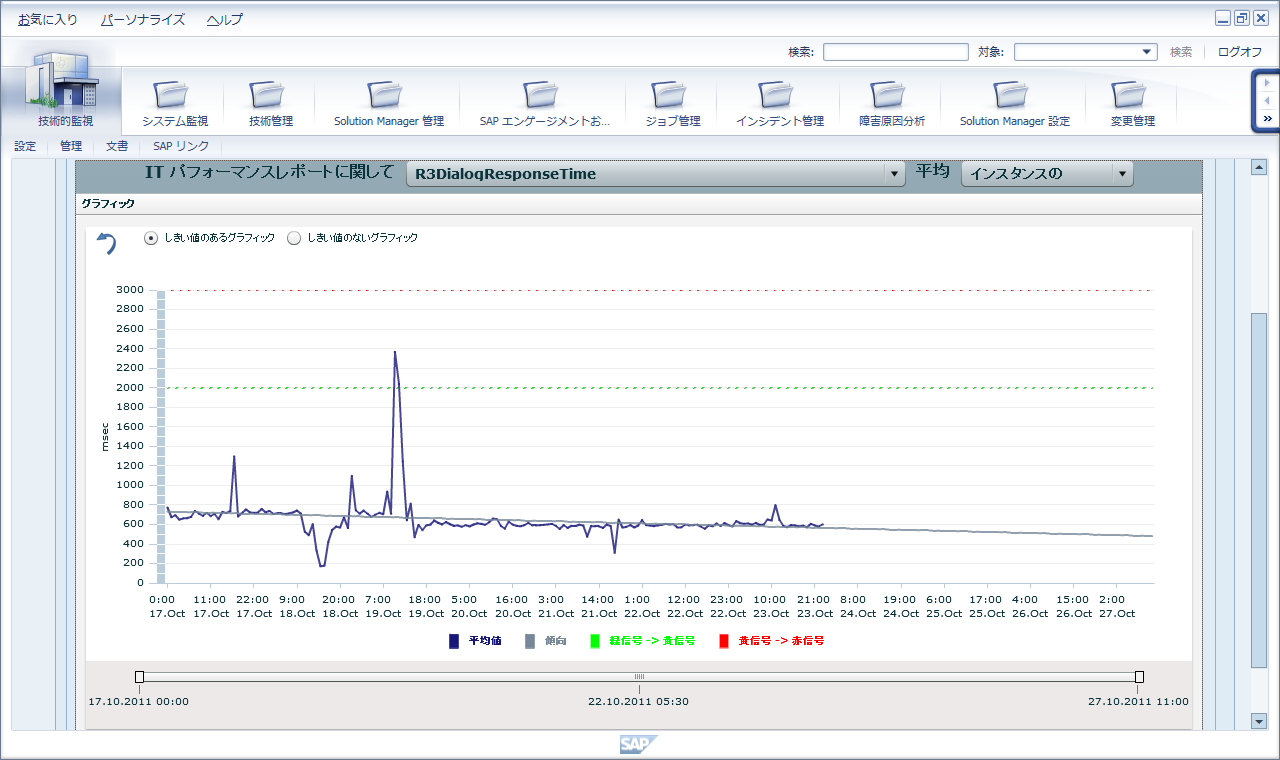
Task: Click the scroll down arrow of the vertical scrollbar
Action: [x=1260, y=721]
